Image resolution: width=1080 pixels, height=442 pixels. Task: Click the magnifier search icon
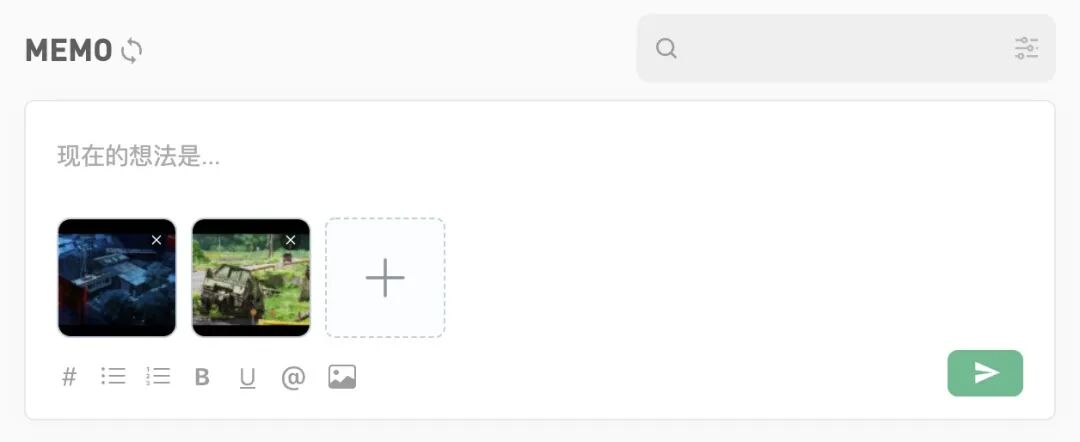666,48
